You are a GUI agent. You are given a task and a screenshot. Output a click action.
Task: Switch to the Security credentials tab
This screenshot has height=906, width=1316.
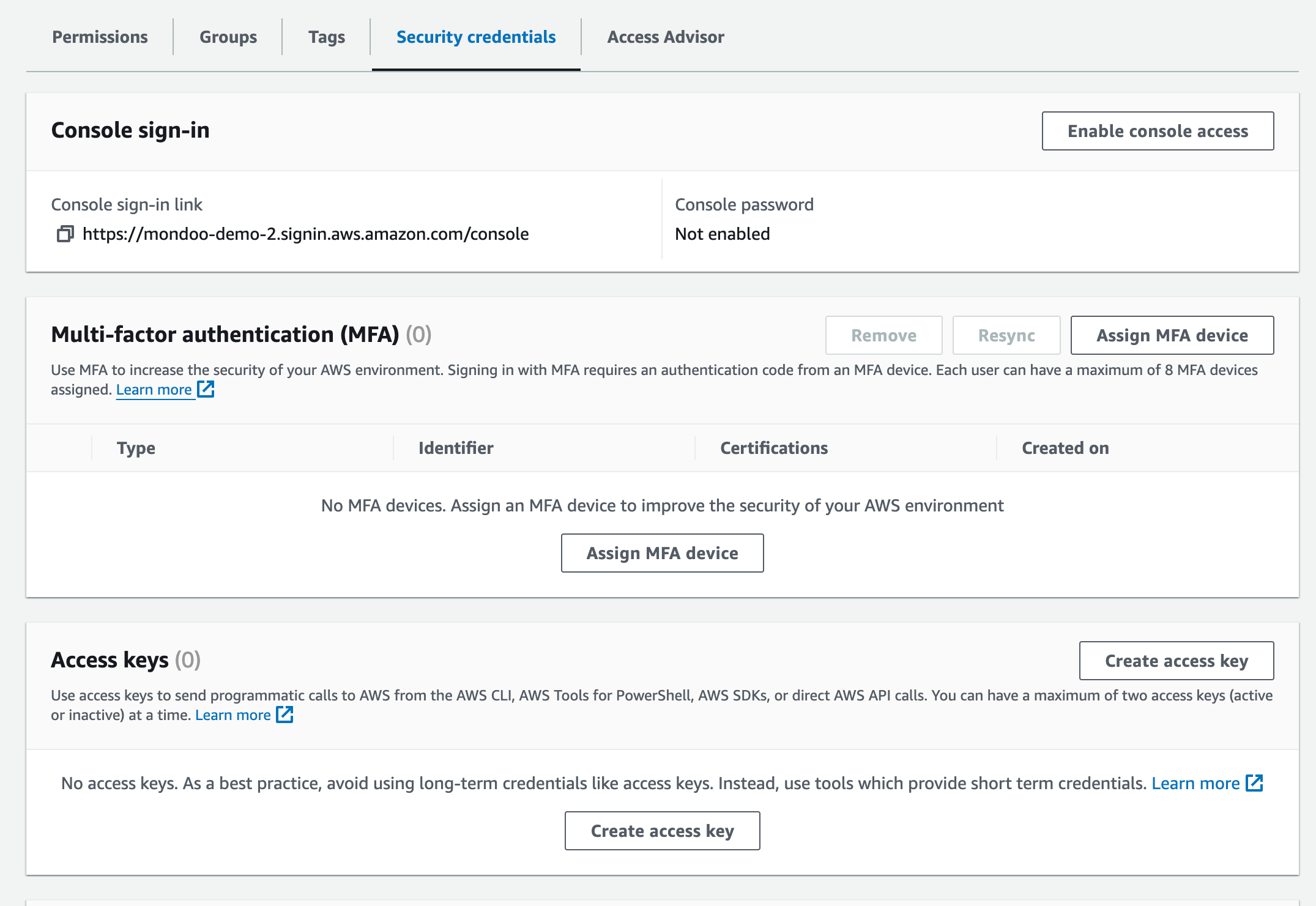pyautogui.click(x=475, y=37)
